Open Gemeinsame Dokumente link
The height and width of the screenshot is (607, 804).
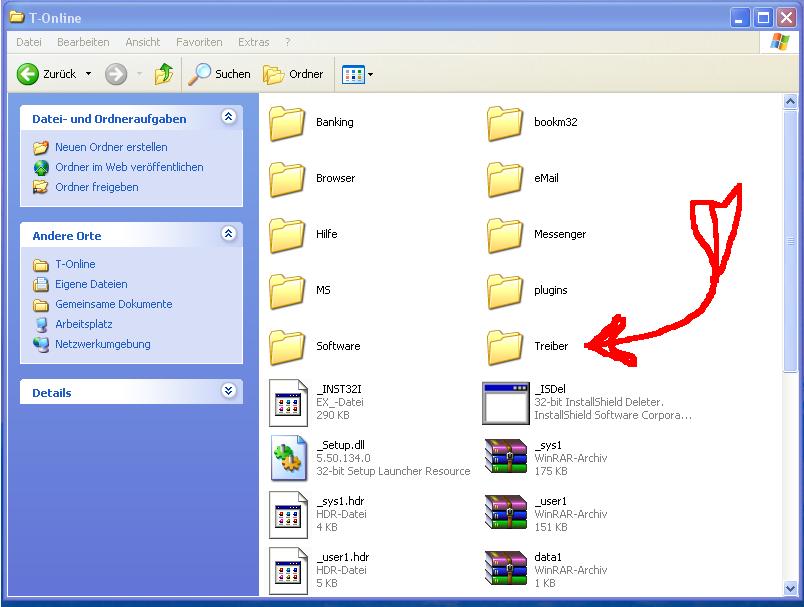coord(114,304)
